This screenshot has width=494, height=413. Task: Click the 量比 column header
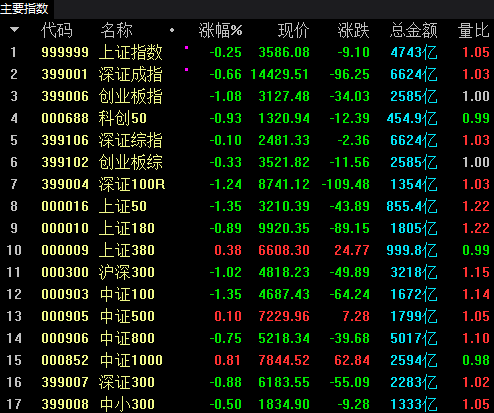pyautogui.click(x=474, y=30)
